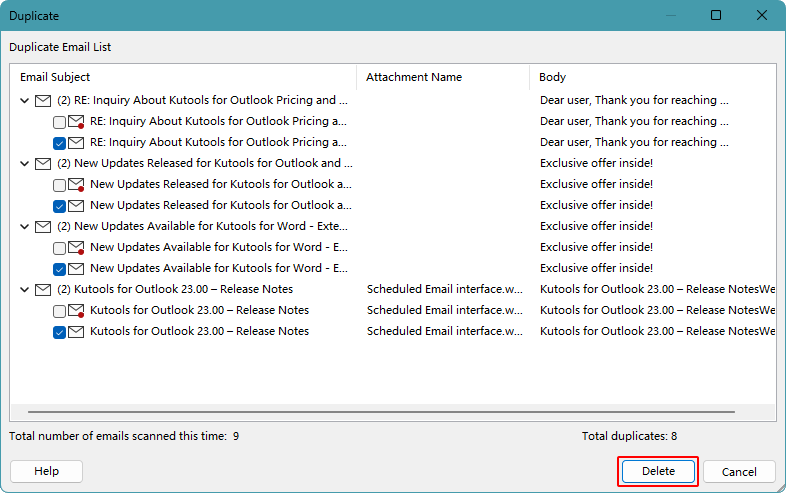
Task: Click the horizontal scrollbar of the list
Action: 381,412
